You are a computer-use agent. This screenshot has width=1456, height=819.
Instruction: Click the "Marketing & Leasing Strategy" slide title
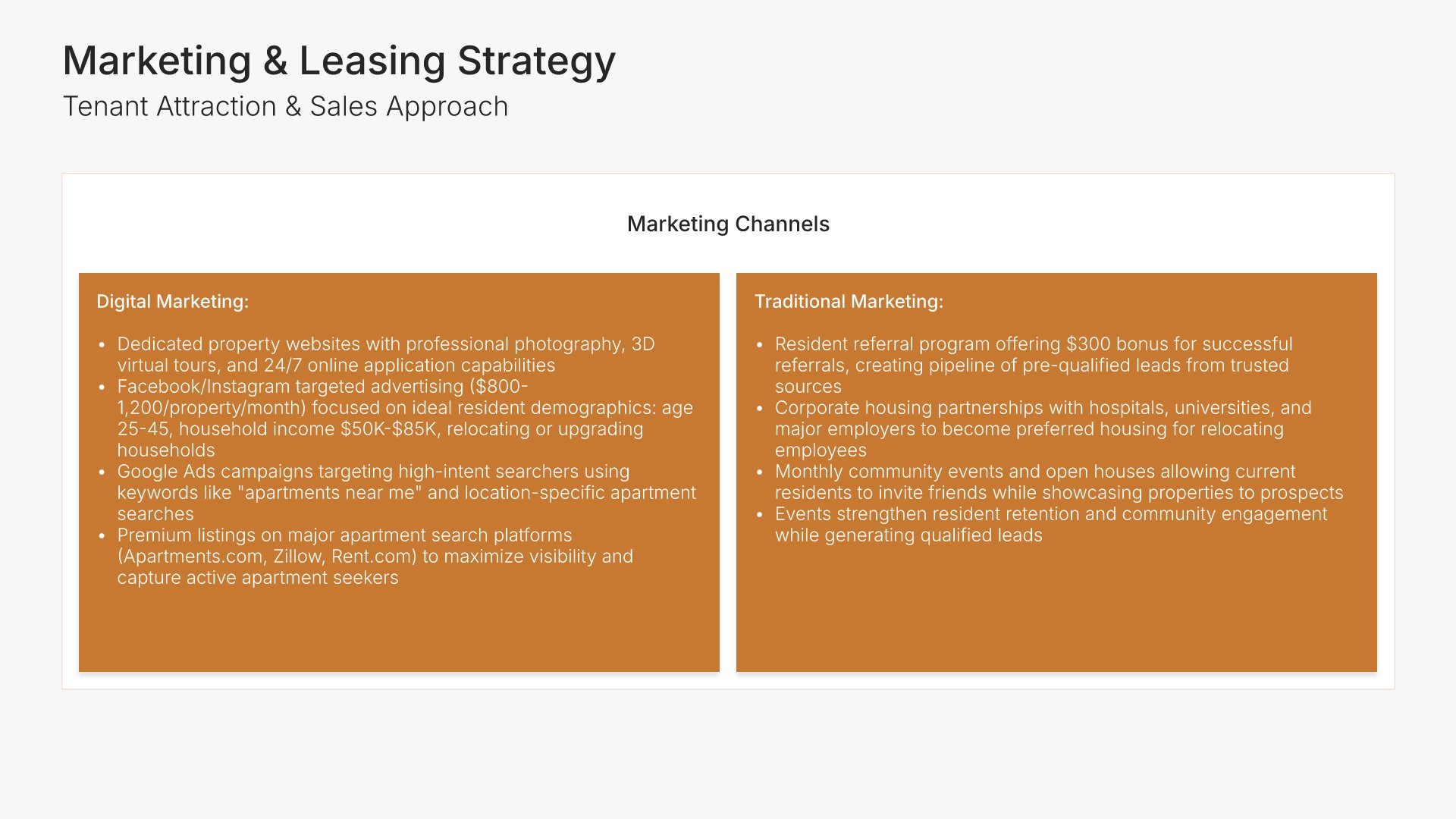339,61
